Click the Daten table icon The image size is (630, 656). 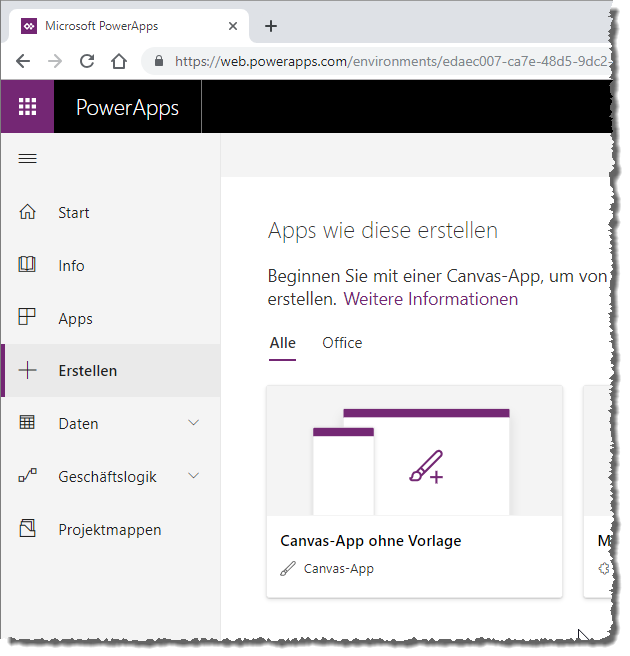28,423
